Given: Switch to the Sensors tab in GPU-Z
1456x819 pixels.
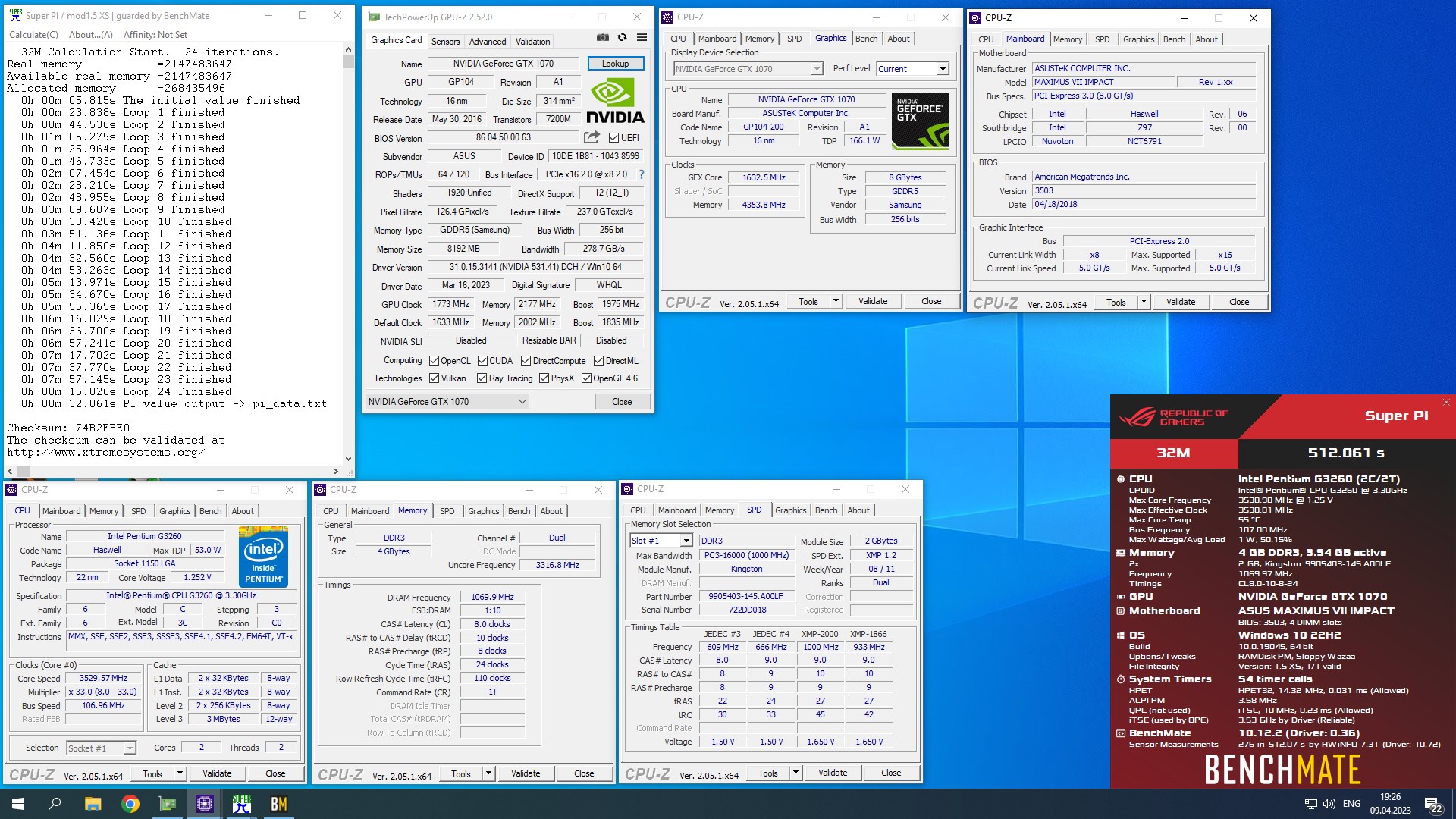Looking at the screenshot, I should (x=446, y=42).
